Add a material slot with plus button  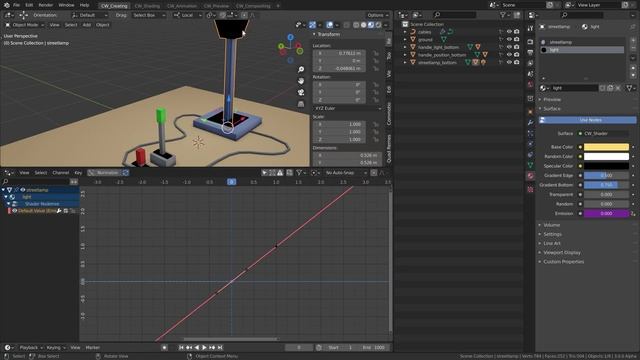633,40
